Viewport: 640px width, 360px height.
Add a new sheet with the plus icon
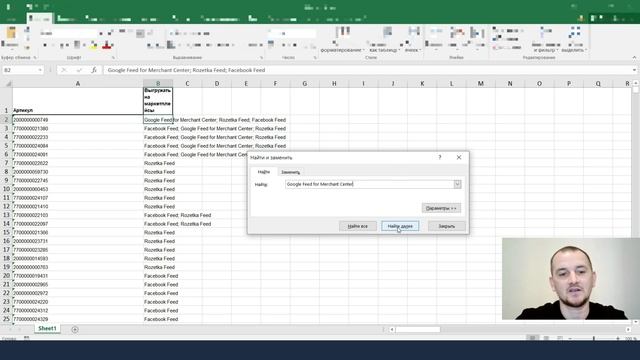75,329
